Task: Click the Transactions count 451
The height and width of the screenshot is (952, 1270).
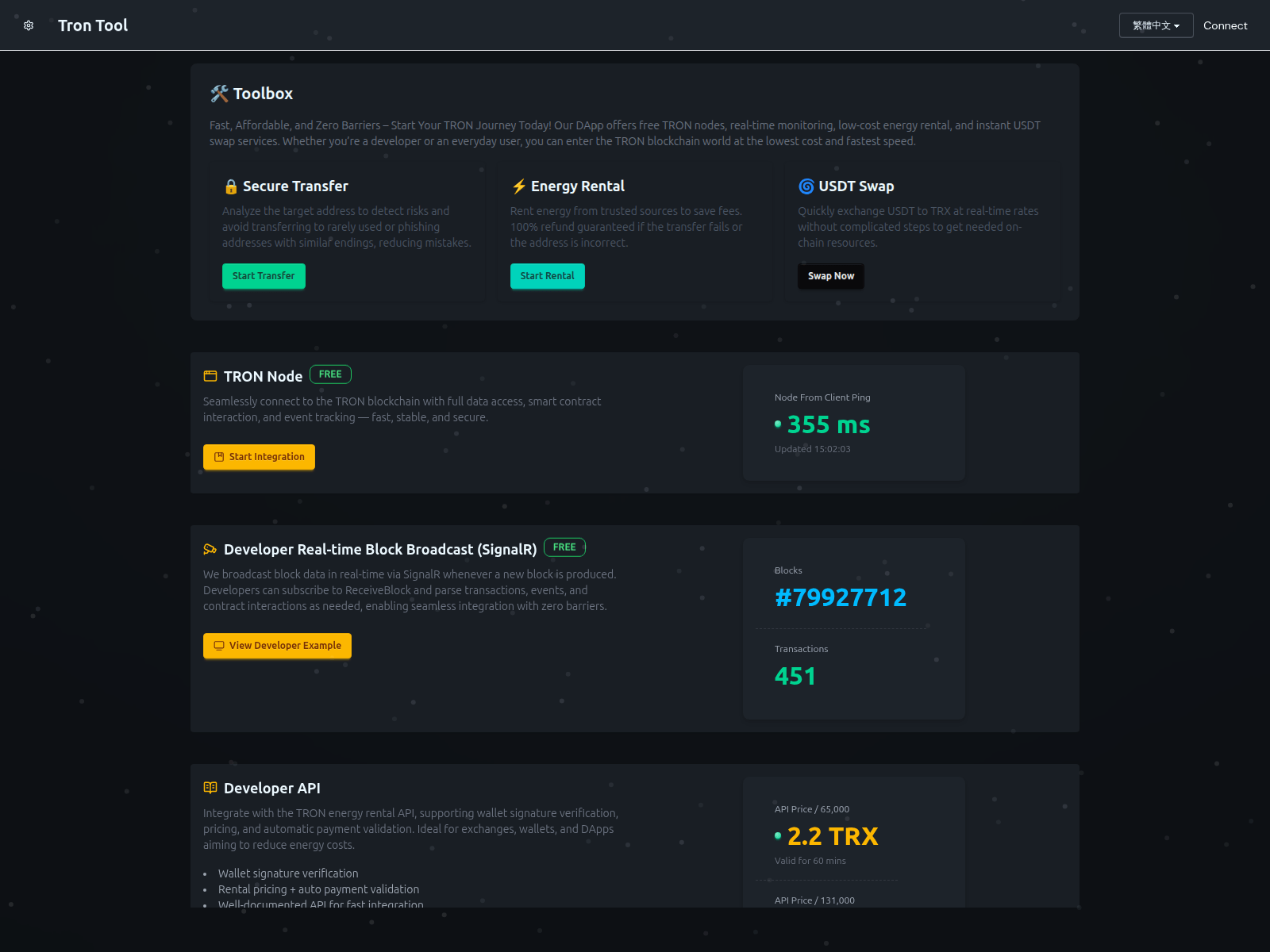Action: 795,676
